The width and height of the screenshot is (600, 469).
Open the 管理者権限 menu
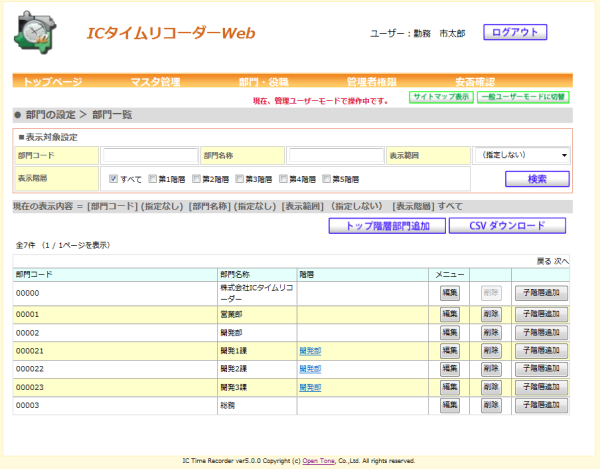[372, 81]
